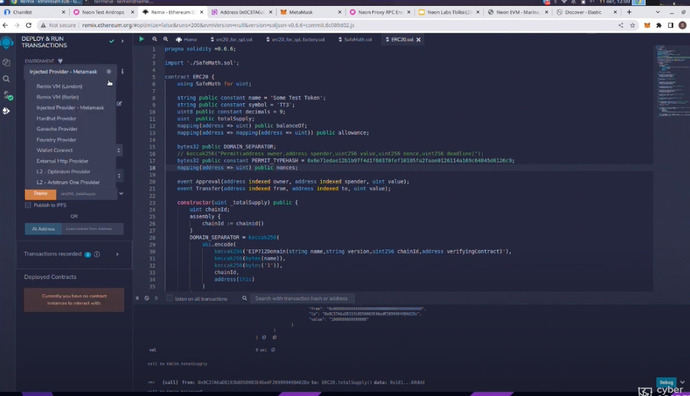
Task: Close the ERC20.sol tab
Action: [418, 40]
